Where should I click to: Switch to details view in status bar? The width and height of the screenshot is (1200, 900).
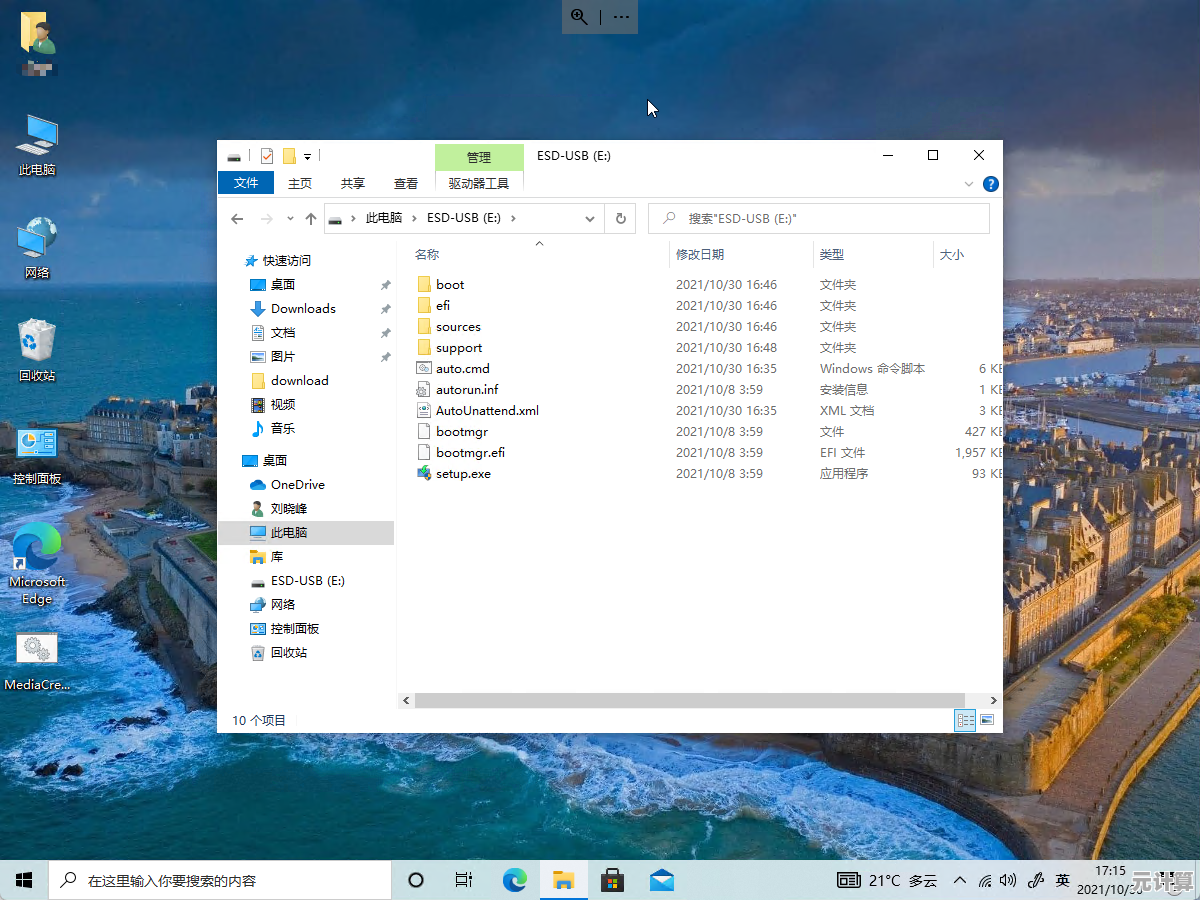tap(965, 719)
